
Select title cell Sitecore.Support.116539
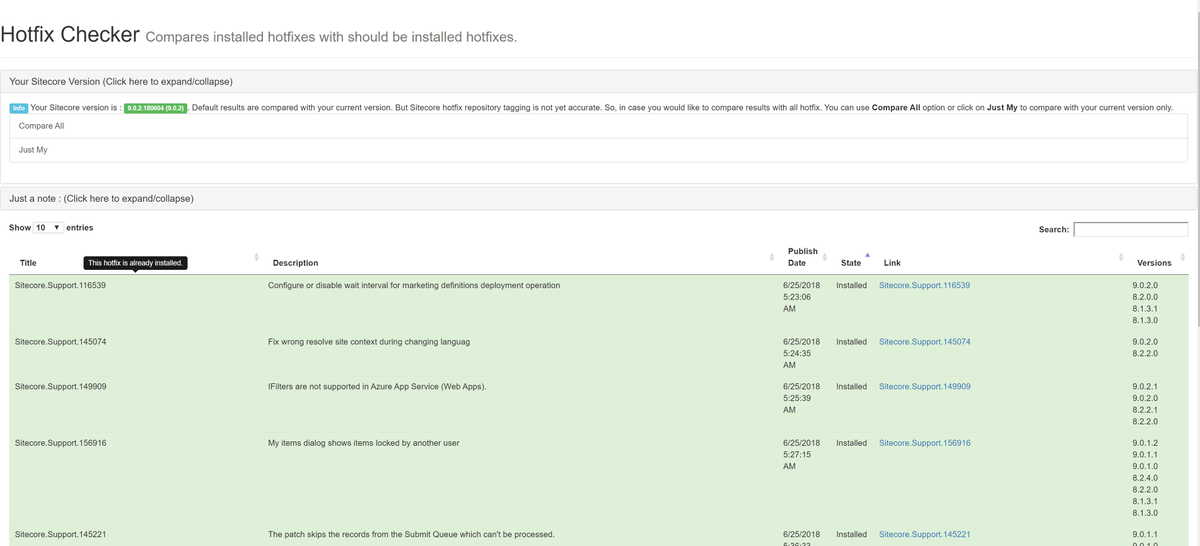click(x=60, y=285)
